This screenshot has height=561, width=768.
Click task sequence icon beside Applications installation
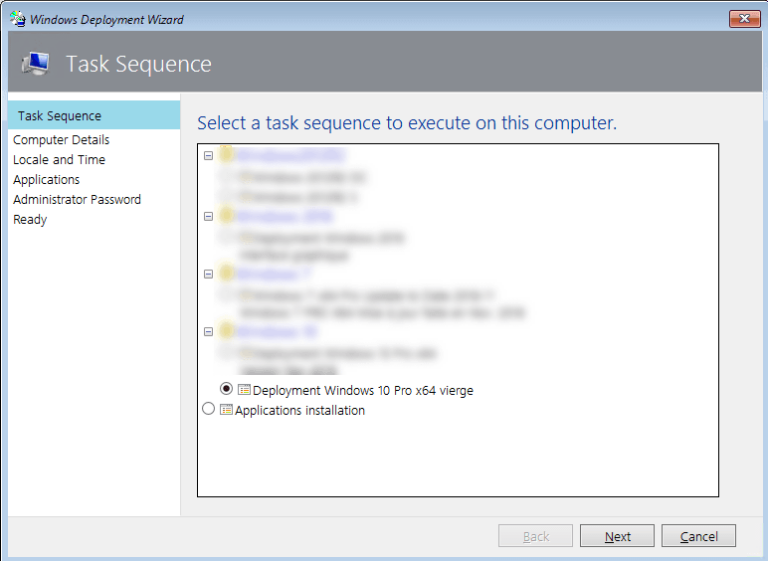226,410
